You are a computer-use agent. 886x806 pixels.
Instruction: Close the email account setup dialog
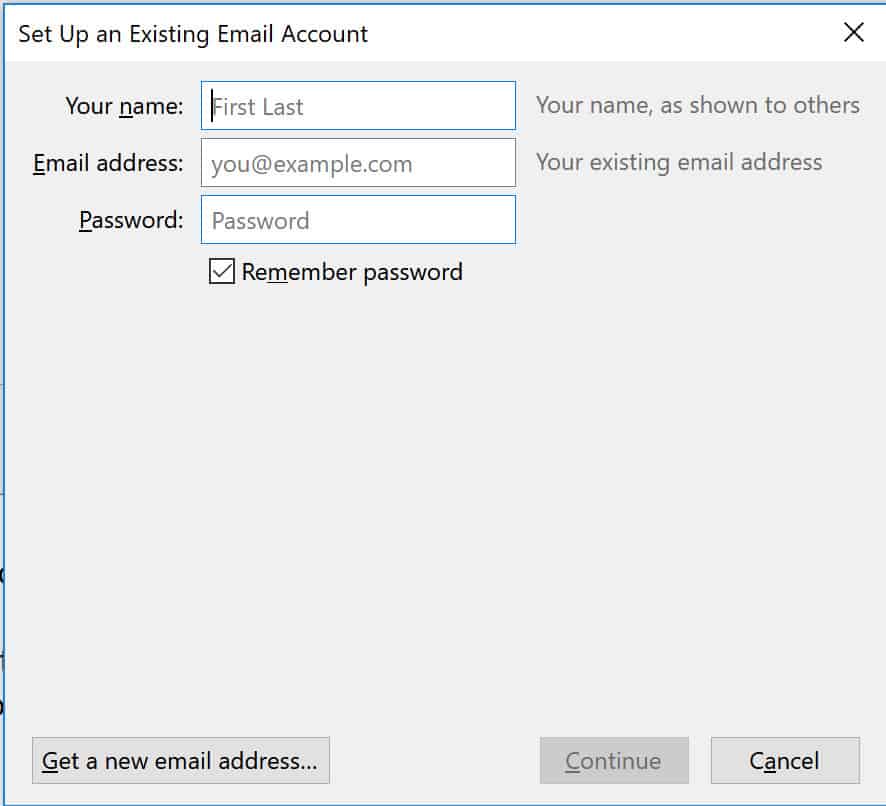pyautogui.click(x=853, y=33)
